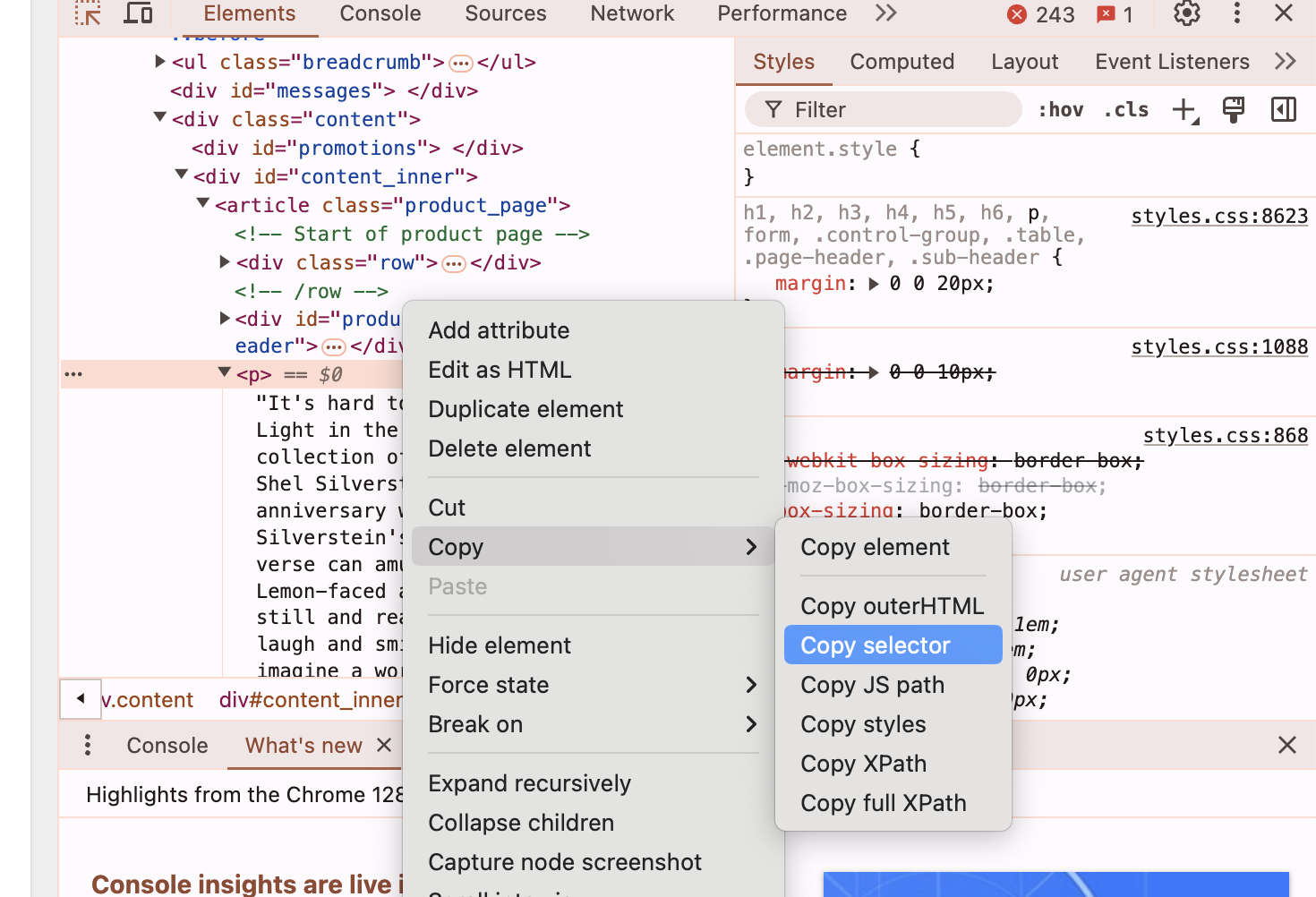Toggle the computed styles sidebar icon

[1283, 110]
